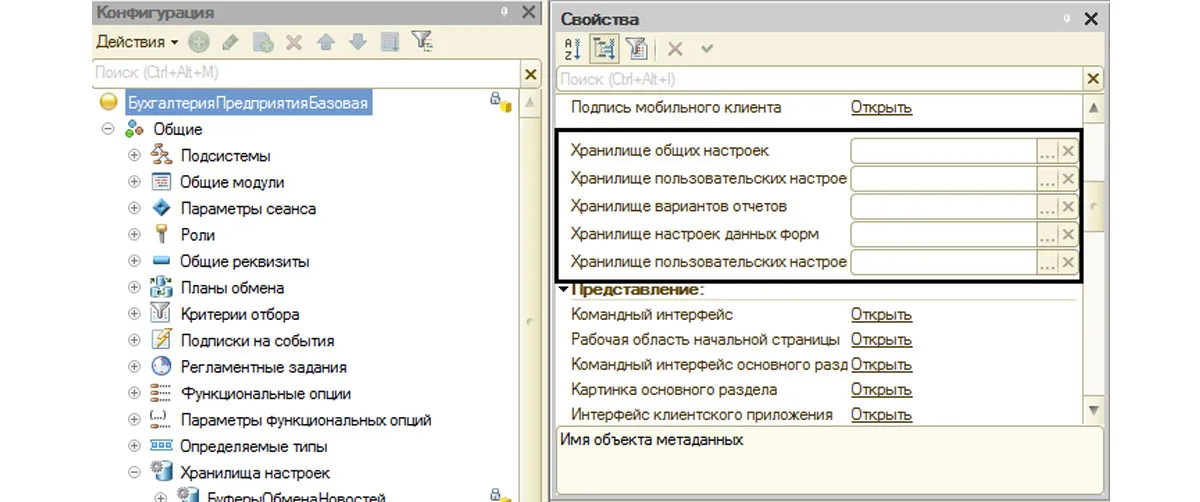Open the Действия dropdown menu
The image size is (1200, 502).
point(137,42)
